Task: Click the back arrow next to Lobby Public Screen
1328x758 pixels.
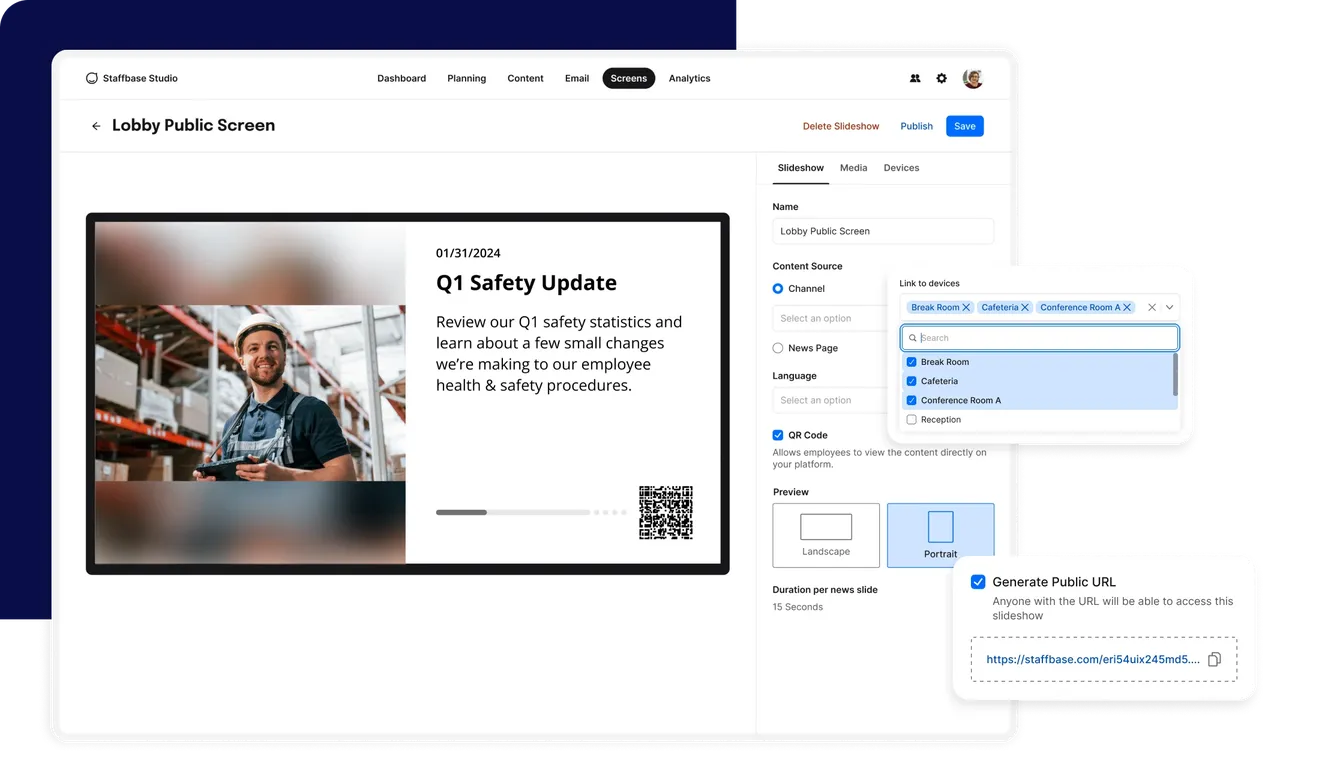Action: (96, 125)
